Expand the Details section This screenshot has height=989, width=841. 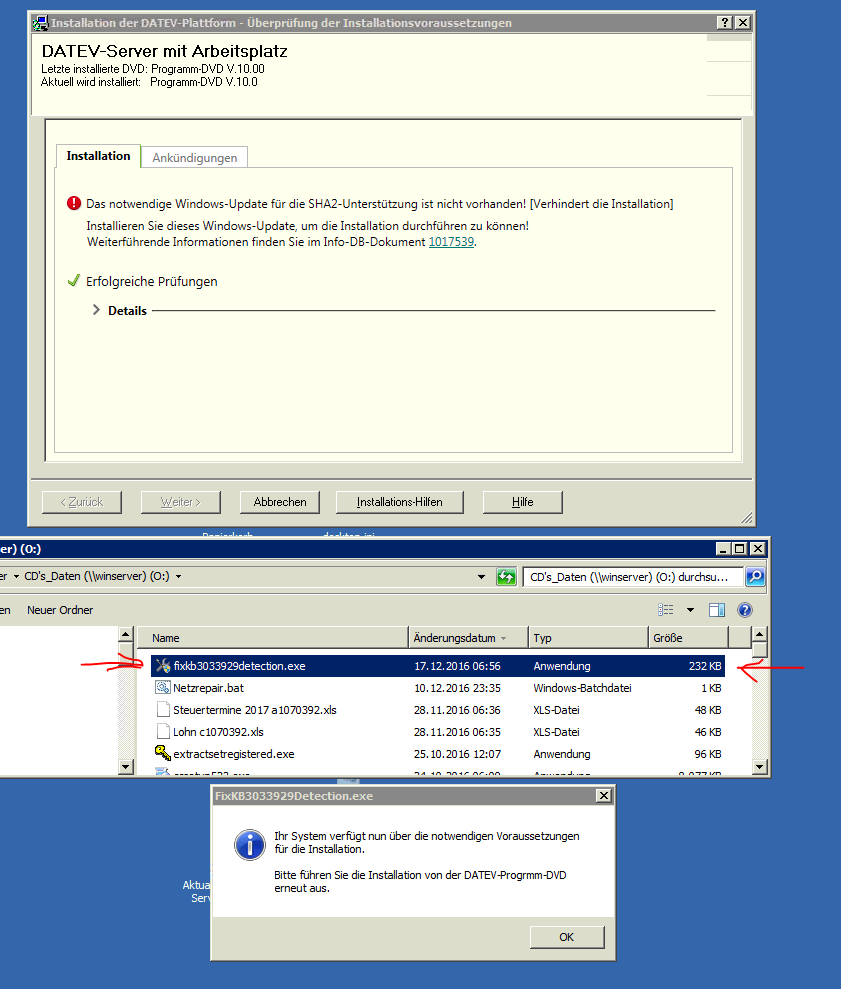(97, 311)
